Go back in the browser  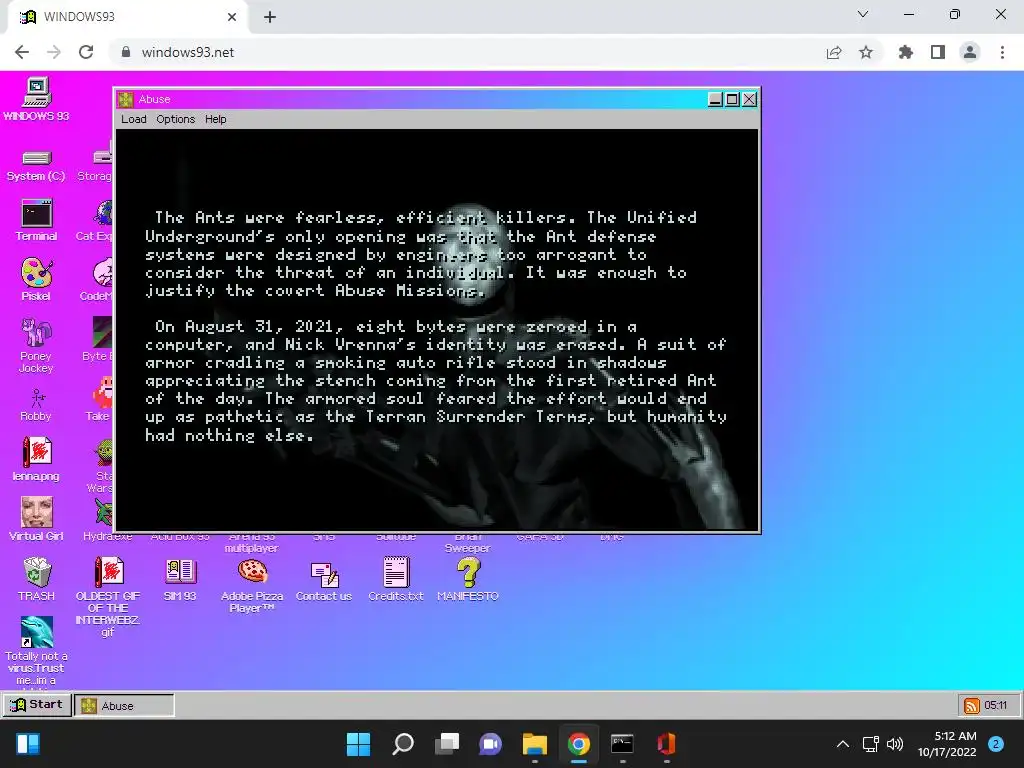pyautogui.click(x=22, y=52)
